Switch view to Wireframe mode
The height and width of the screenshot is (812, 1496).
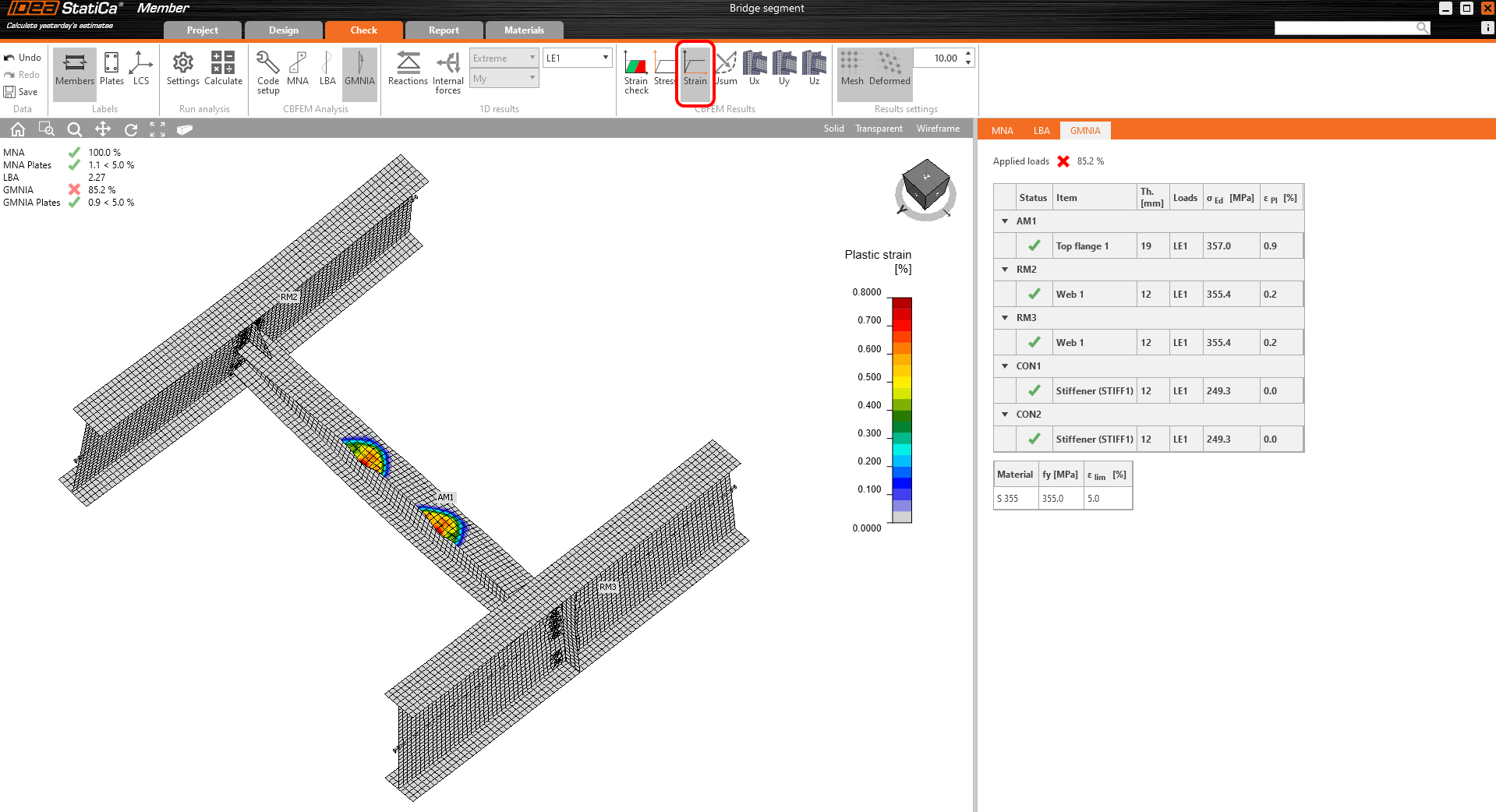(x=938, y=129)
